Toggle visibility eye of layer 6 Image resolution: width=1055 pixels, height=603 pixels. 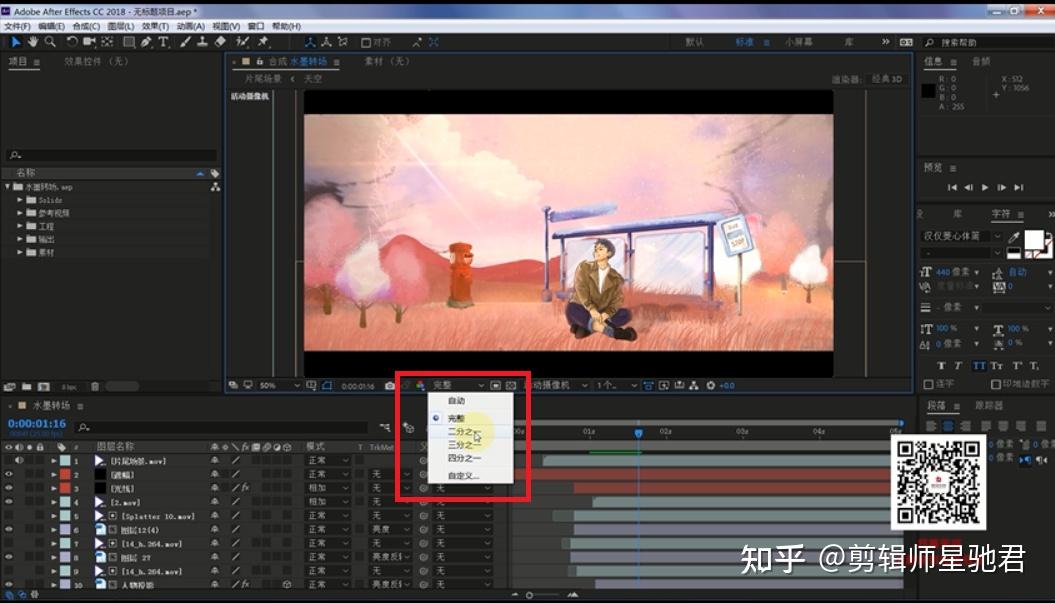[x=9, y=530]
